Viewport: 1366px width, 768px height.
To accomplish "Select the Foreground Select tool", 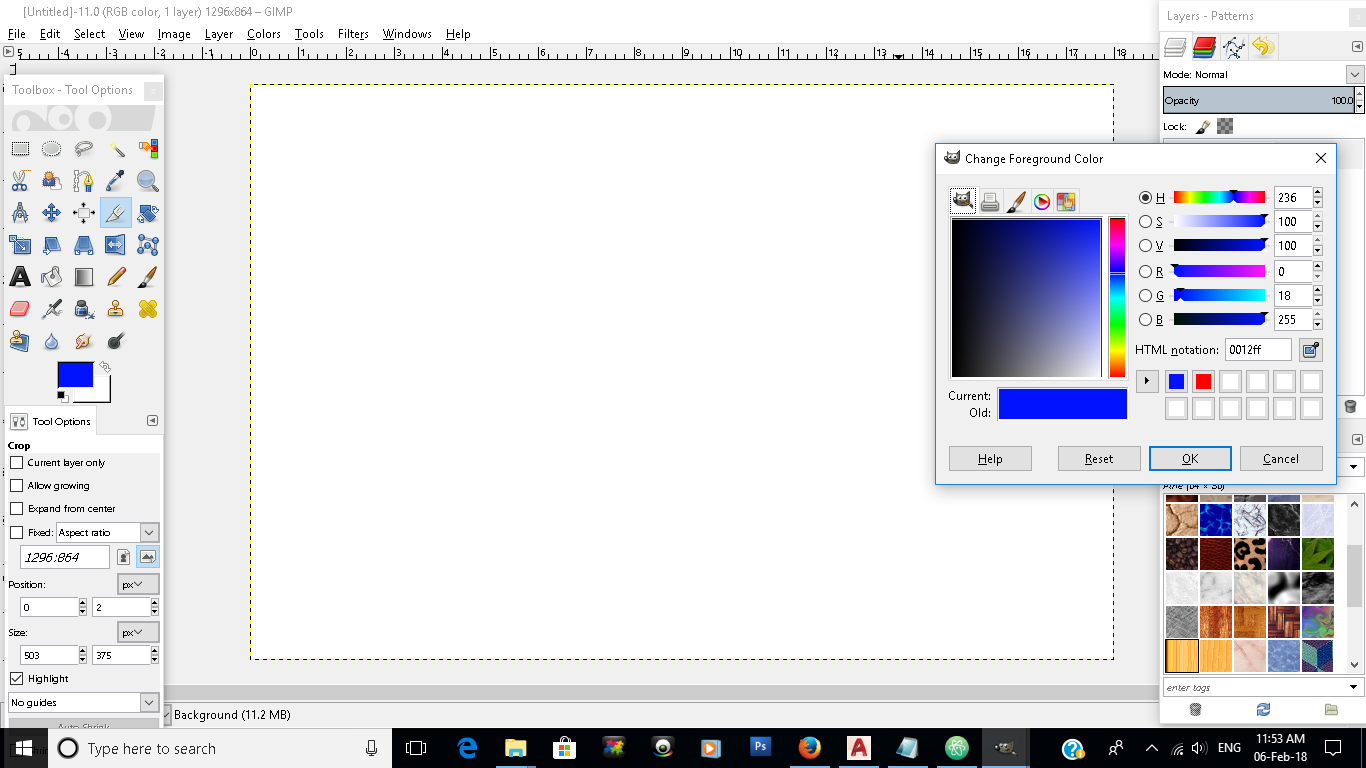I will (52, 181).
